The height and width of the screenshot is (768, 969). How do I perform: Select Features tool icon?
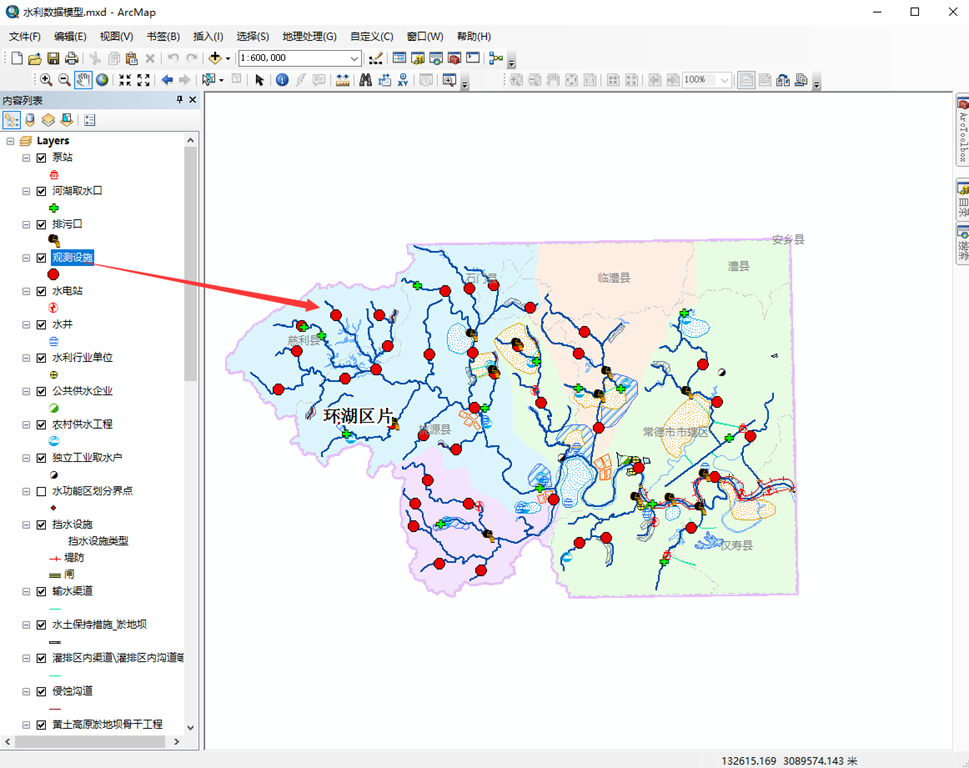[209, 80]
